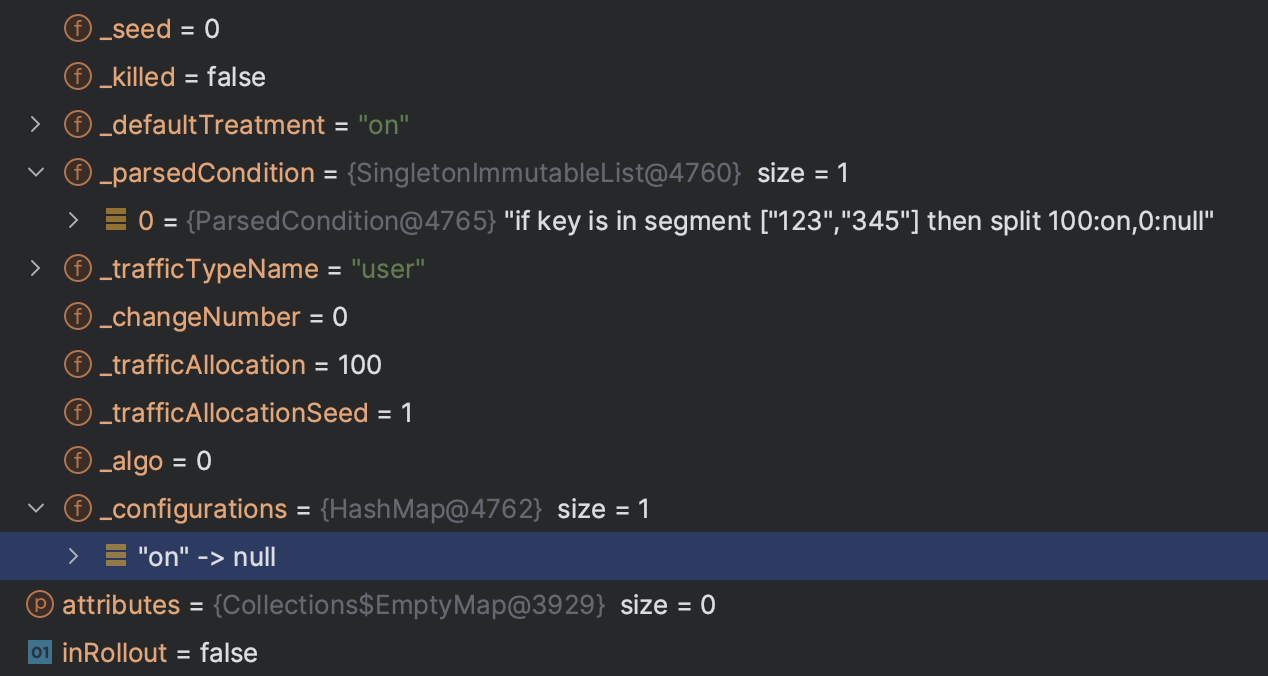Screen dimensions: 1268x676
Task: Select the _trafficAllocation = 100 row
Action: coord(634,365)
